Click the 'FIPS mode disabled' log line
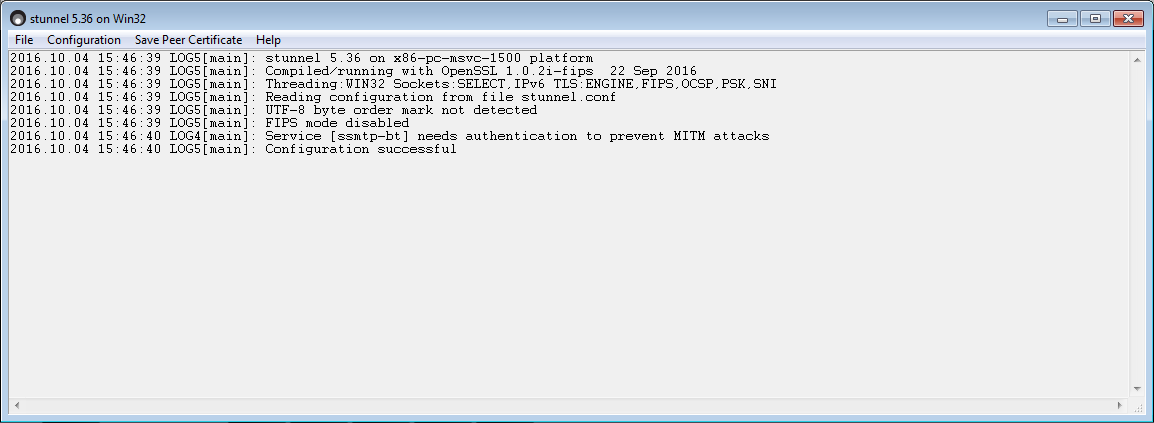 210,123
